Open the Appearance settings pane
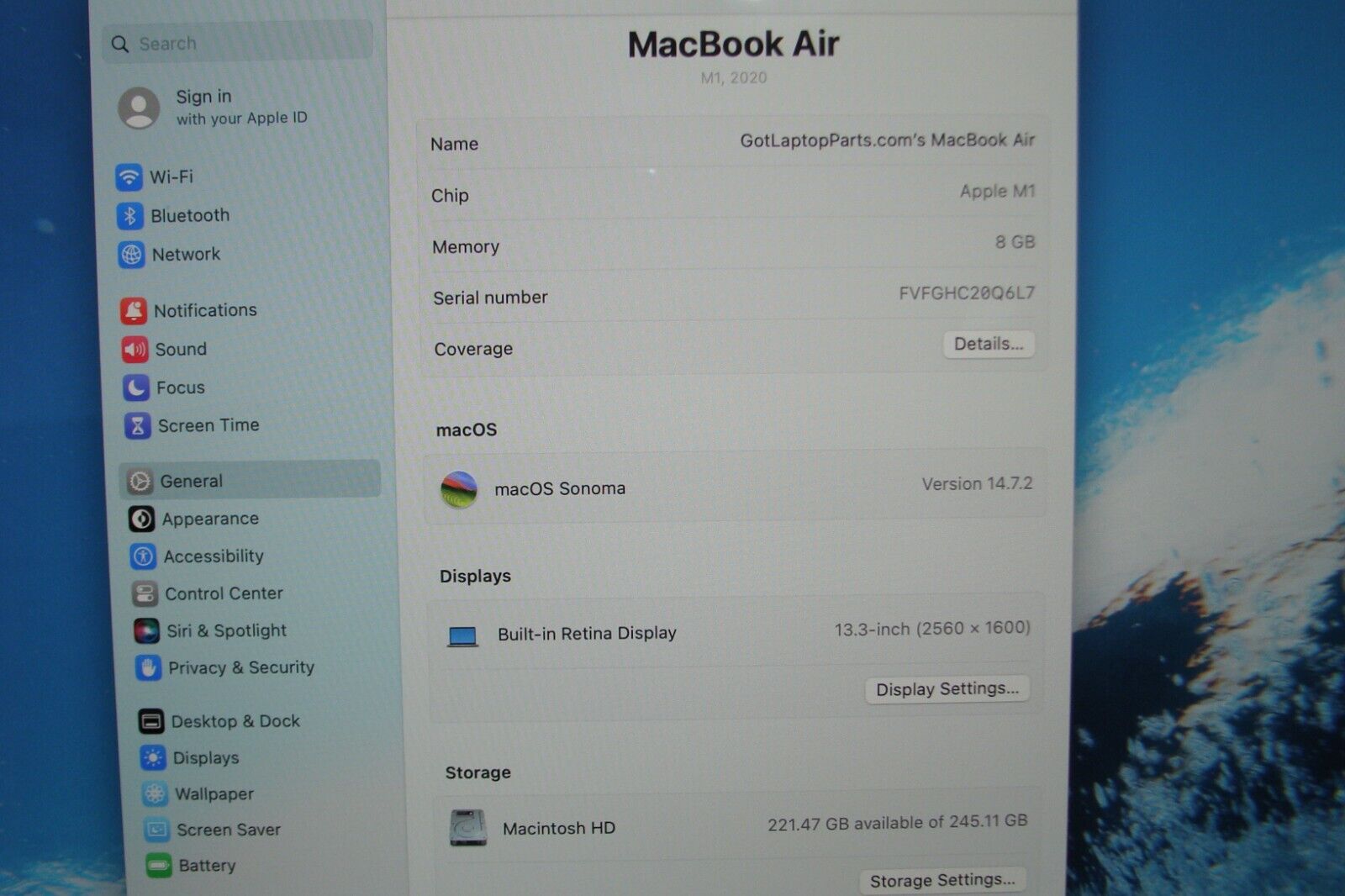This screenshot has width=1345, height=896. [210, 519]
